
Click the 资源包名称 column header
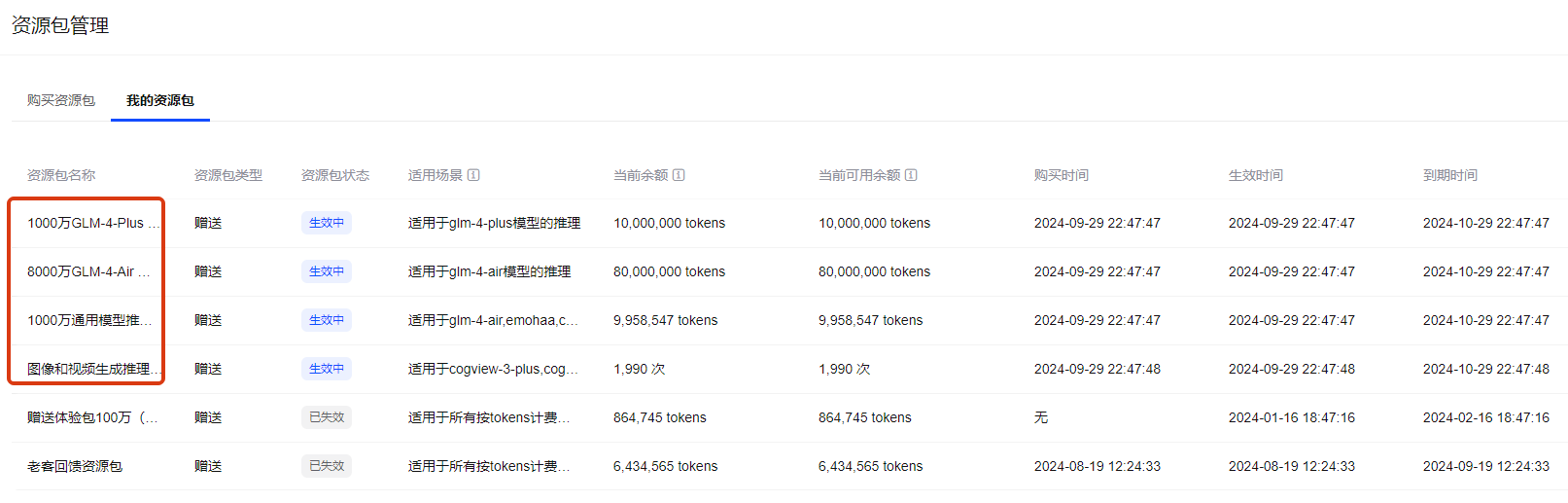point(61,175)
